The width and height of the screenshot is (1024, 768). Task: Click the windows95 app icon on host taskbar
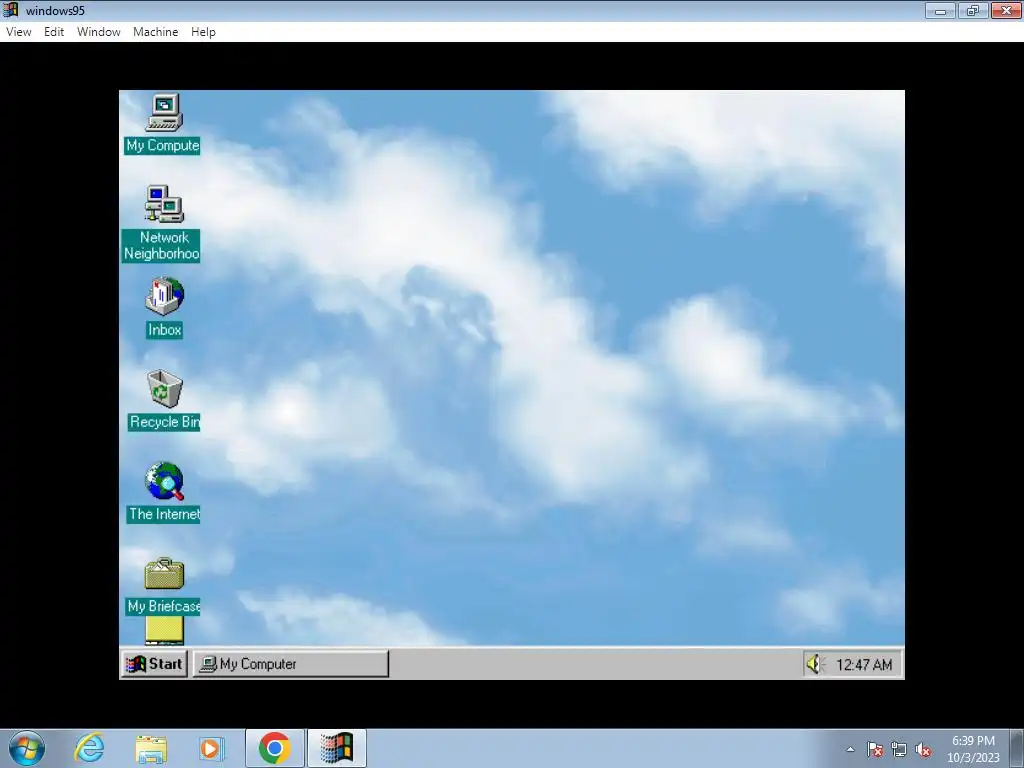(337, 748)
